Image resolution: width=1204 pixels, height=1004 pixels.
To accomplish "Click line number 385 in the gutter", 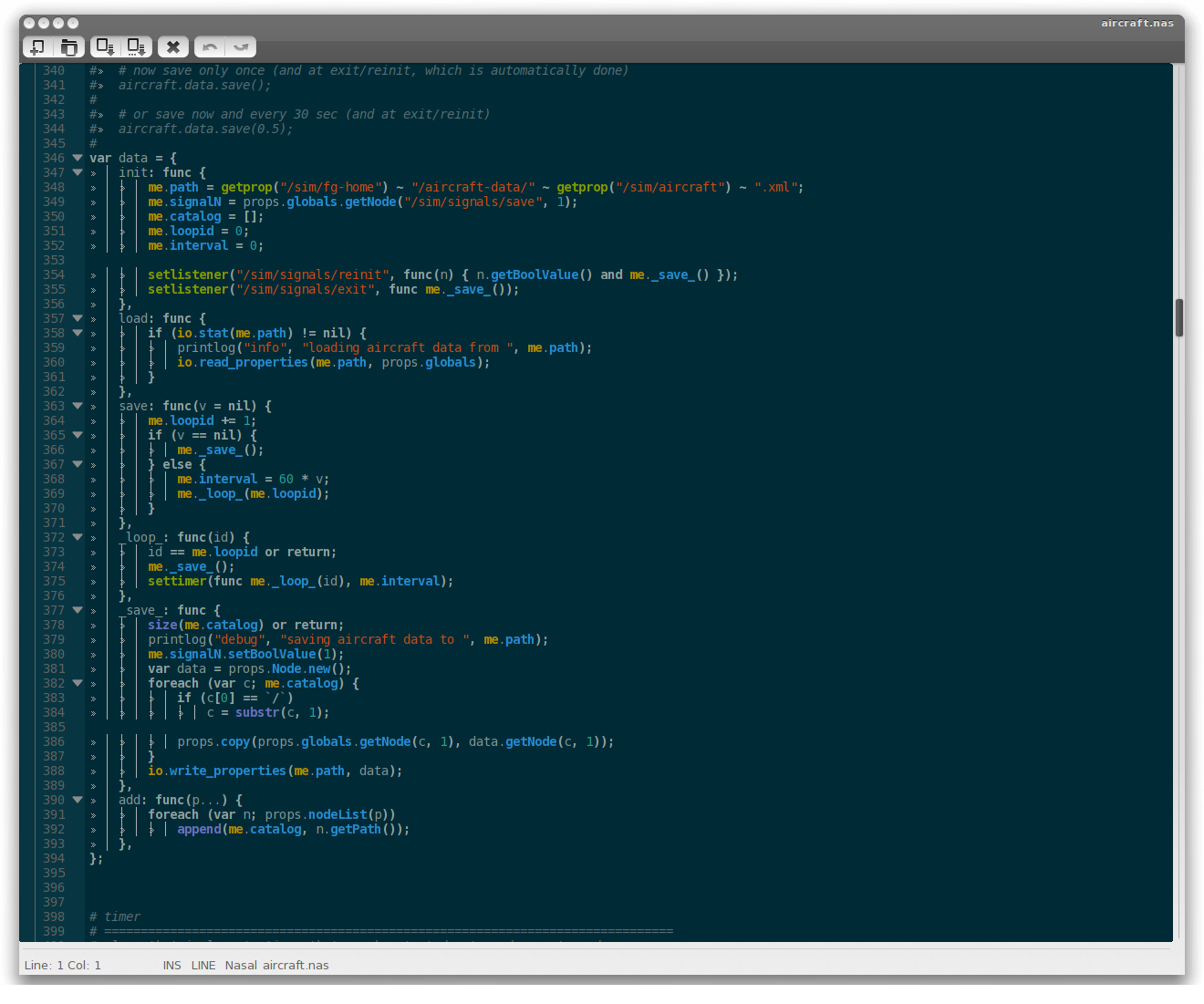I will 54,727.
